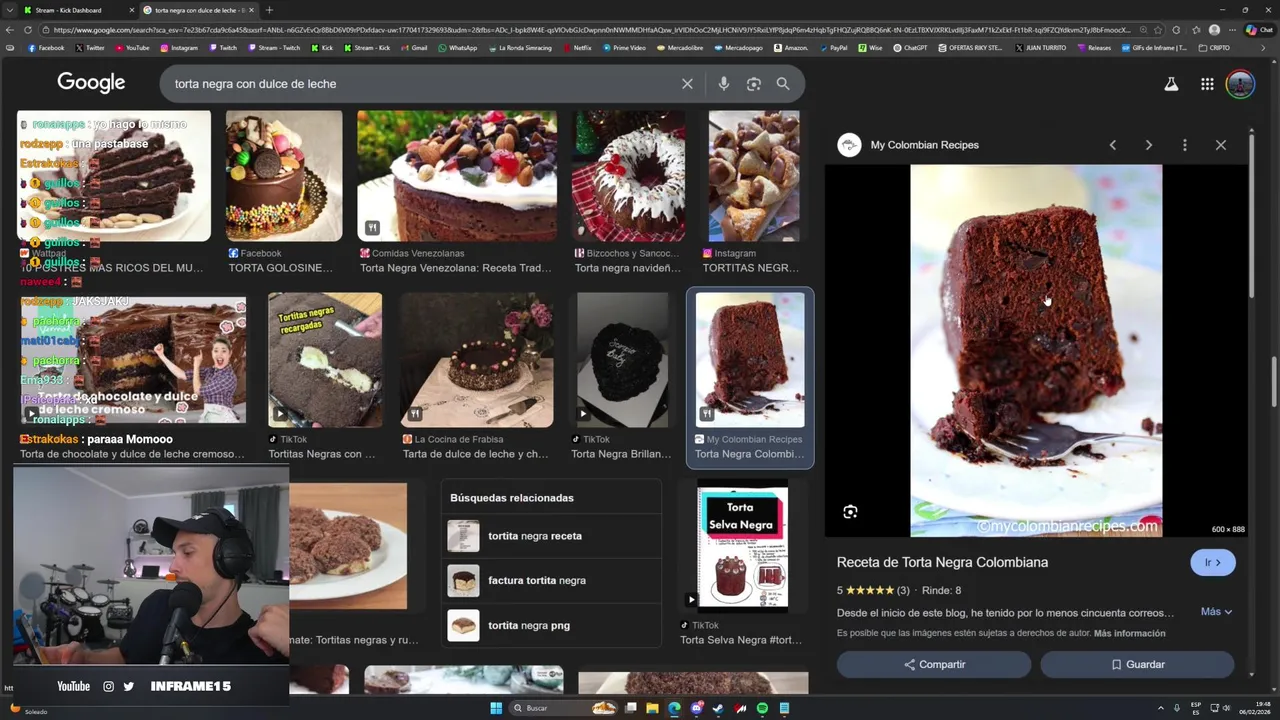Select related search tortita negra png
The height and width of the screenshot is (720, 1280).
click(551, 625)
